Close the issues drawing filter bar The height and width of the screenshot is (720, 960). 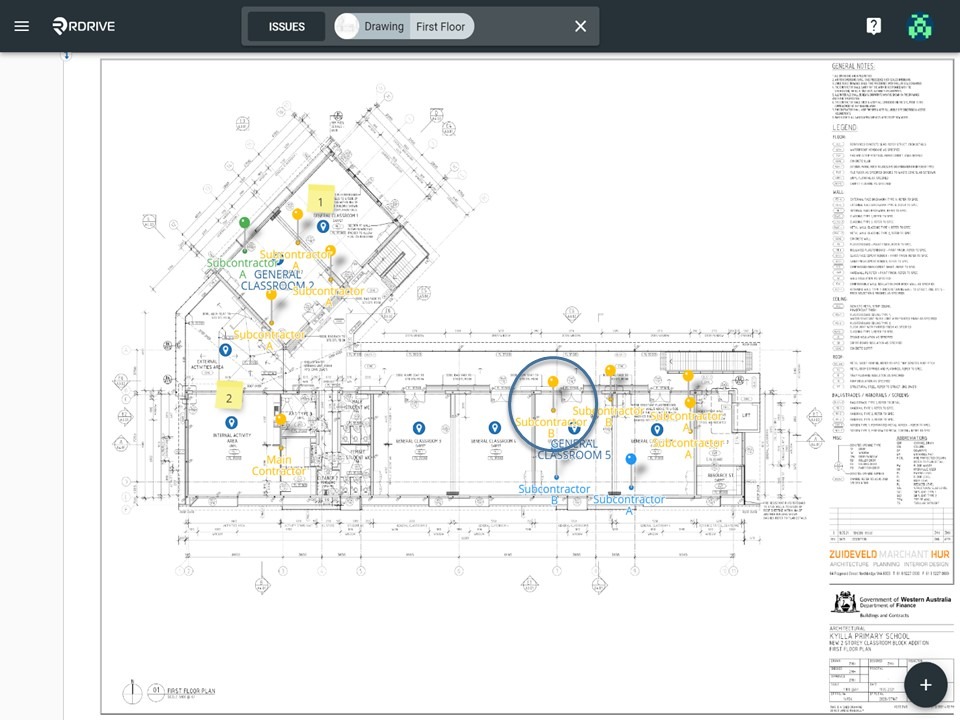pos(580,26)
